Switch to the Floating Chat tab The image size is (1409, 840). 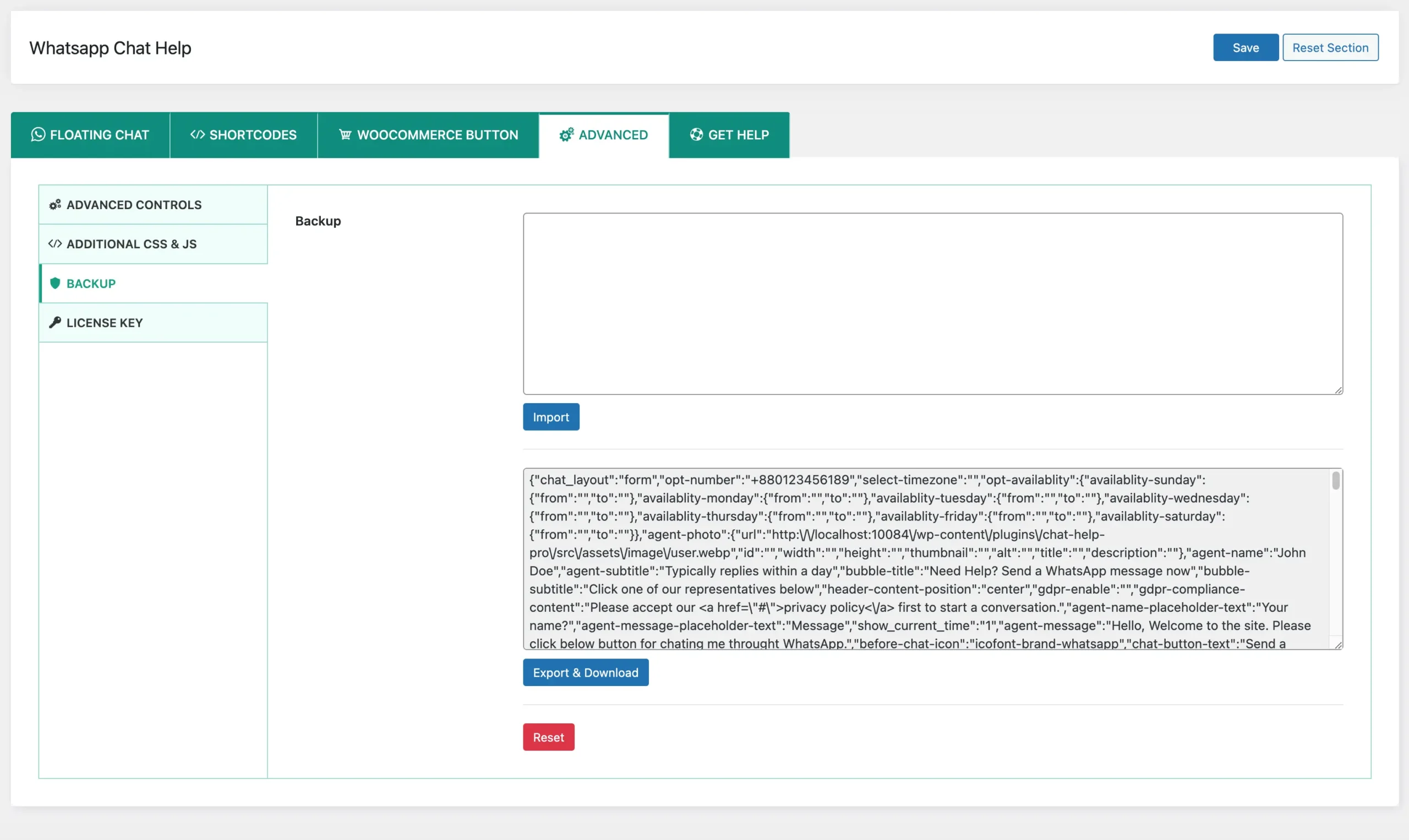tap(91, 135)
